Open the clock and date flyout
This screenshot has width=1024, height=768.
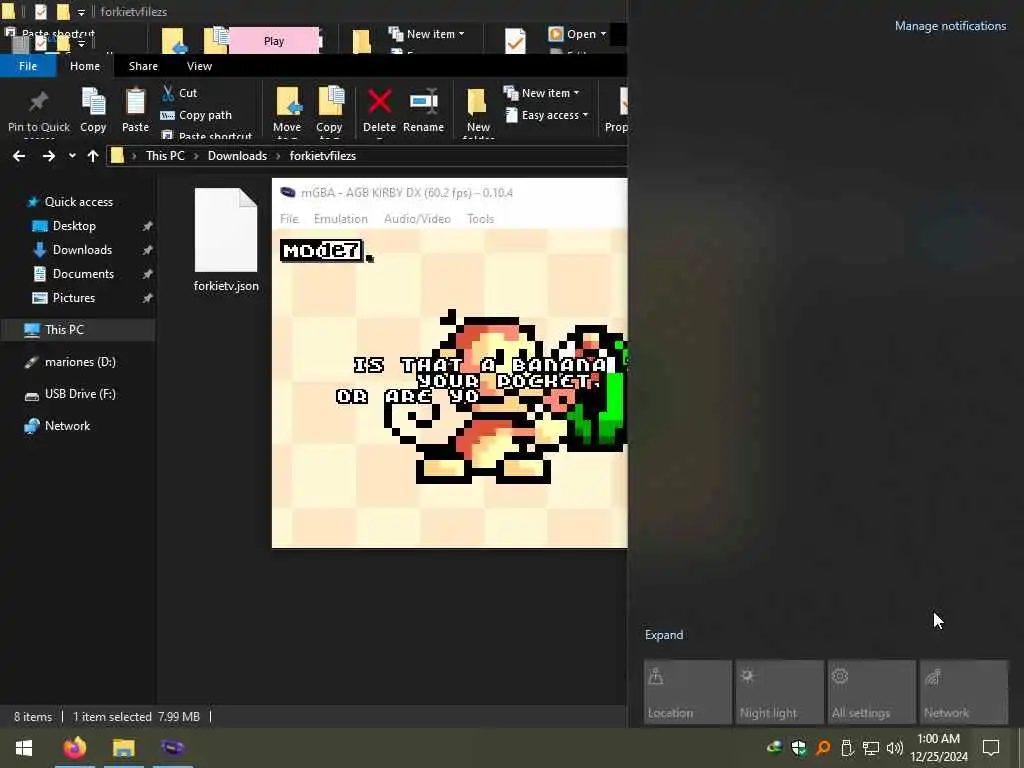click(938, 748)
